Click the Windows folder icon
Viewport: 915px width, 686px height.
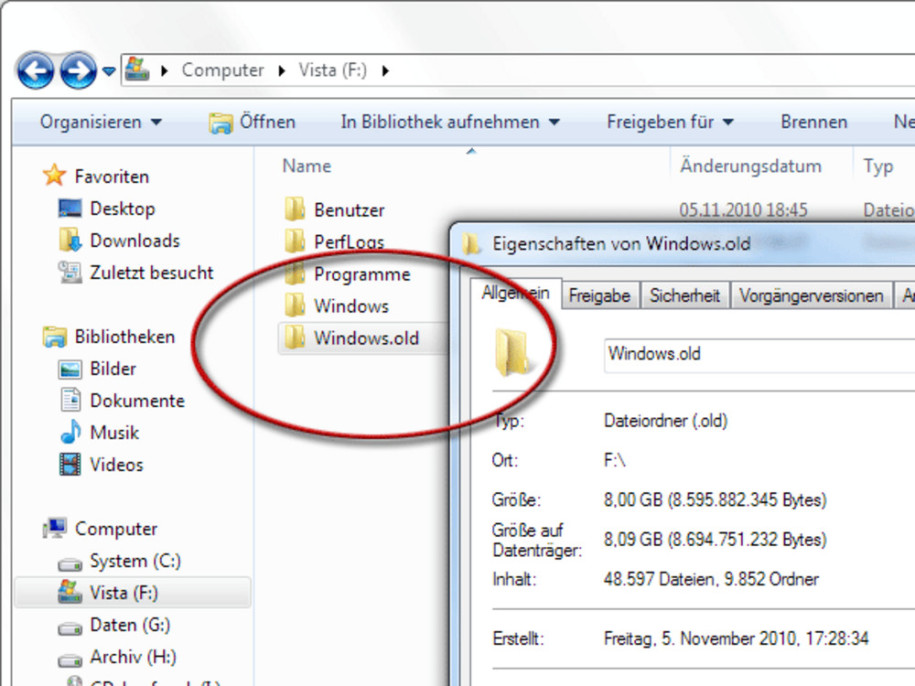(295, 304)
